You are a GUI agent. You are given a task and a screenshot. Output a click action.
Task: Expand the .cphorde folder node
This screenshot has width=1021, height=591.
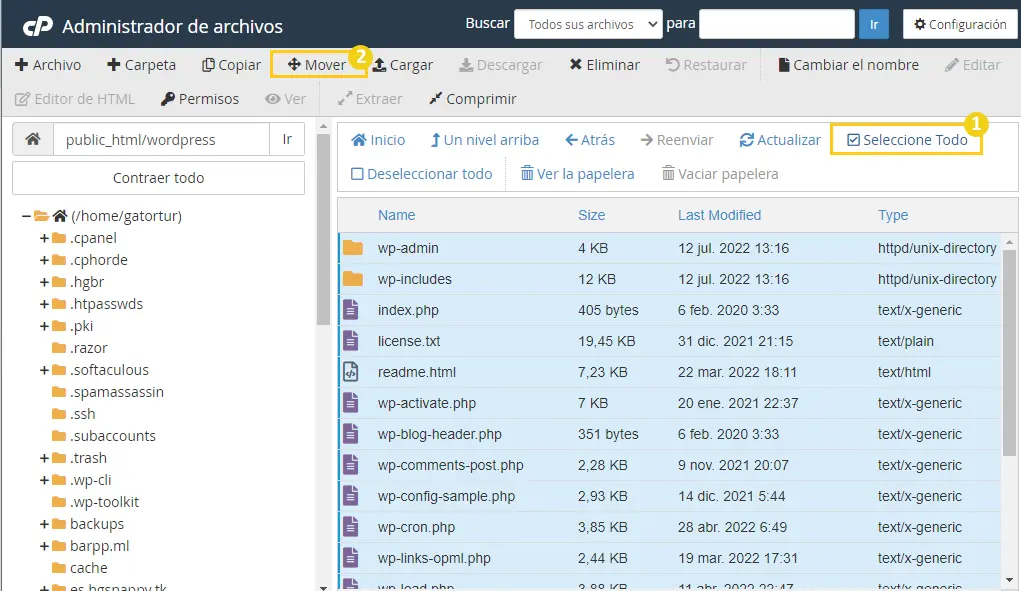click(x=44, y=260)
